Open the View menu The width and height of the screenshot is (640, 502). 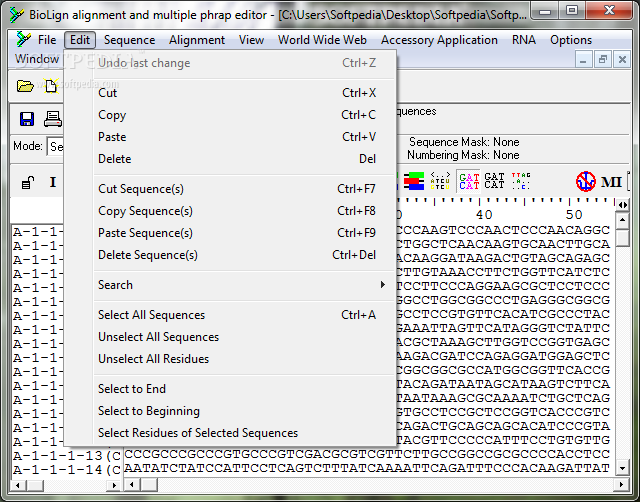point(251,40)
